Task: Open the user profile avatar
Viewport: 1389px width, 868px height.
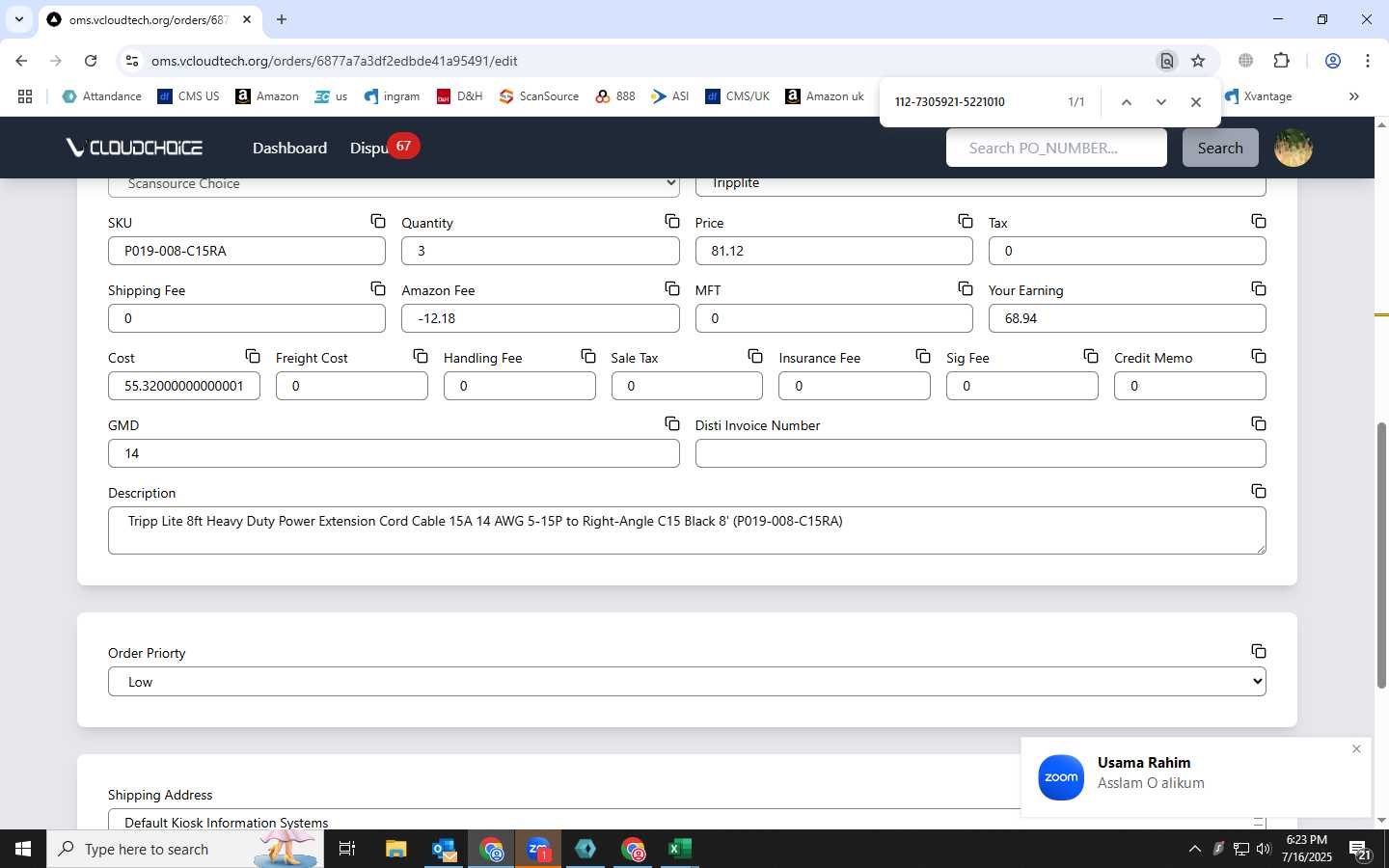Action: pos(1294,148)
